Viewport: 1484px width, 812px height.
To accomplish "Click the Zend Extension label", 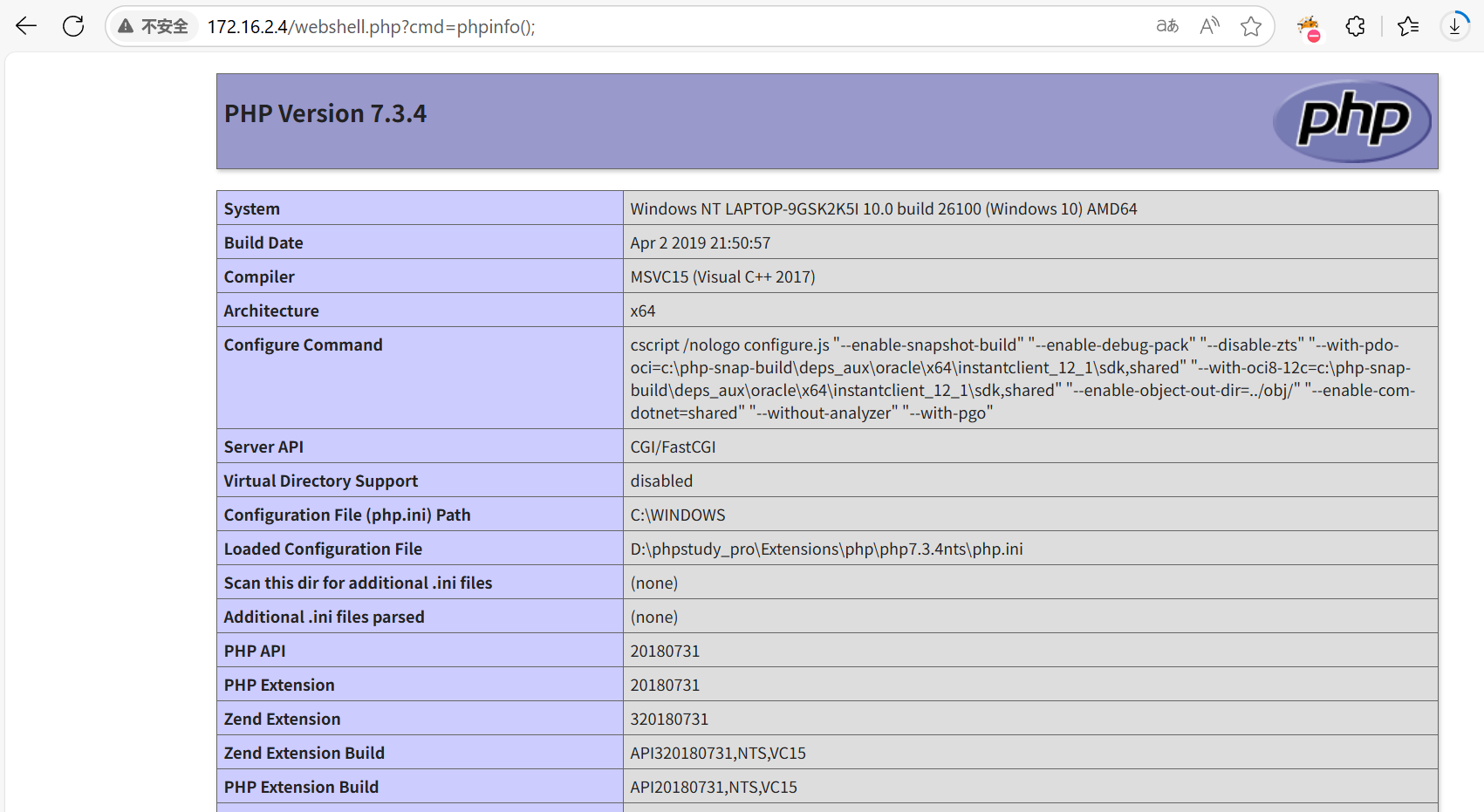I will click(x=283, y=719).
